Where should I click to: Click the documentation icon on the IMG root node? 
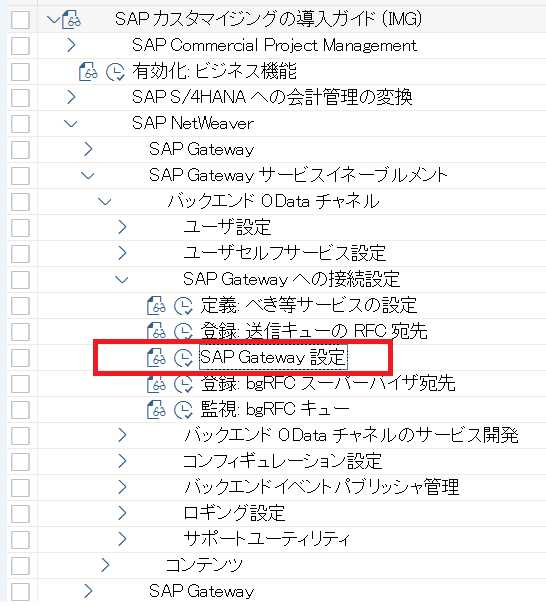[x=71, y=19]
